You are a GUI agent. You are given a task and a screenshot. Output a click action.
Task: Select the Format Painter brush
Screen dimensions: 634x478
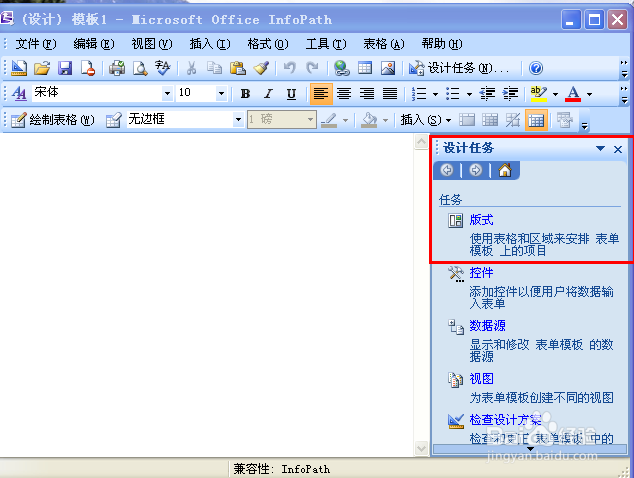pyautogui.click(x=261, y=68)
